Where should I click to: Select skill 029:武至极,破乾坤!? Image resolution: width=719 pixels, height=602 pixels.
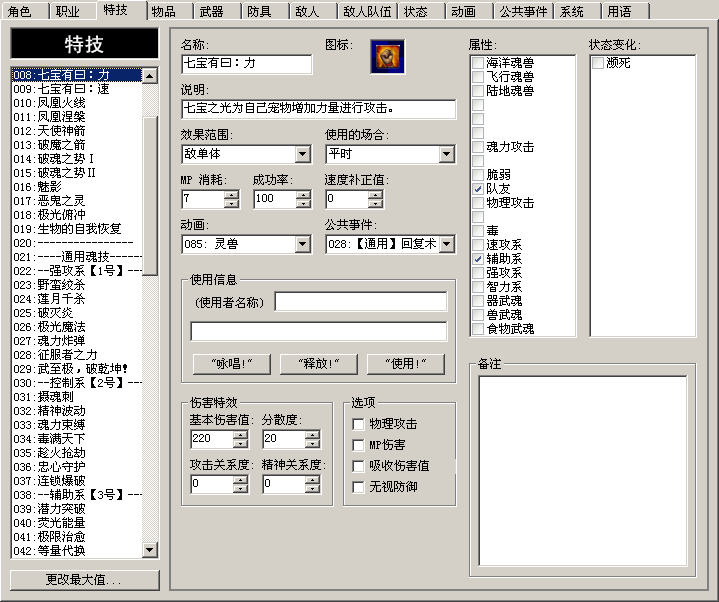[77, 369]
